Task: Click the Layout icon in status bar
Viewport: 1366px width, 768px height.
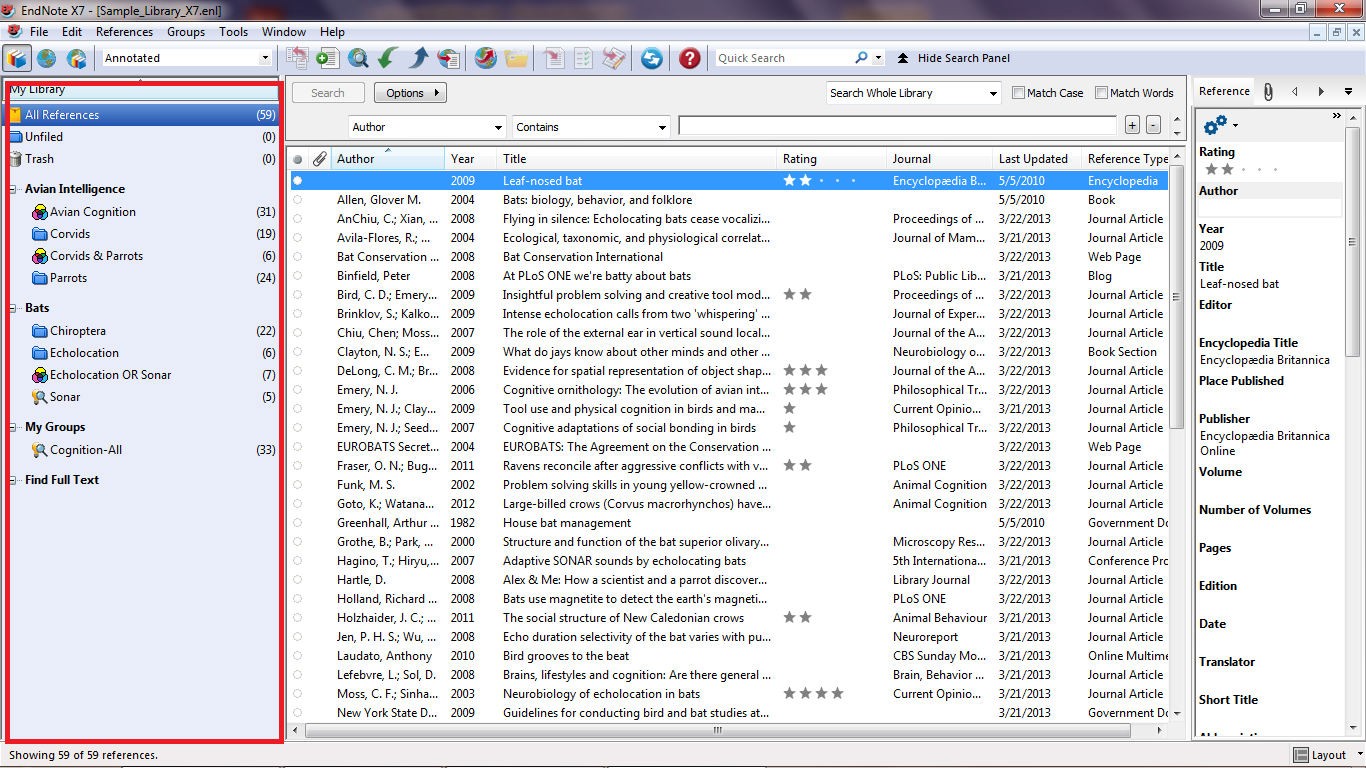Action: pos(1301,755)
